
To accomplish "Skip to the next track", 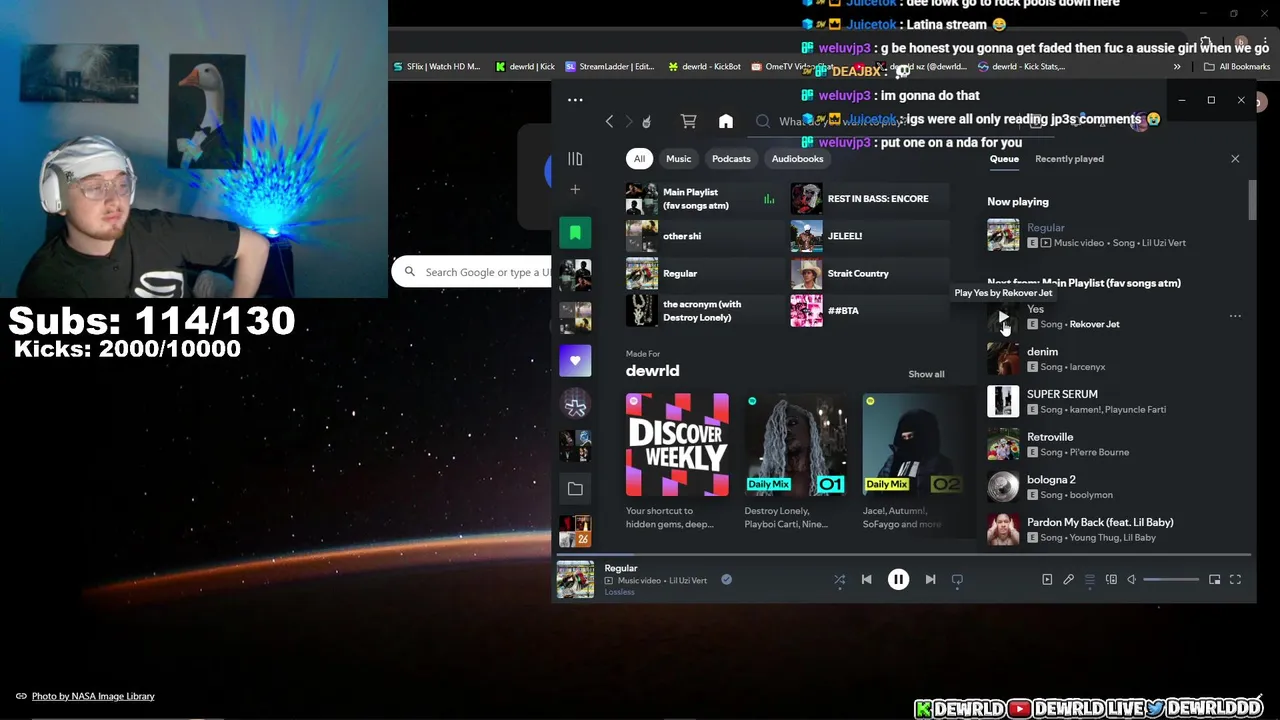I will [x=930, y=580].
